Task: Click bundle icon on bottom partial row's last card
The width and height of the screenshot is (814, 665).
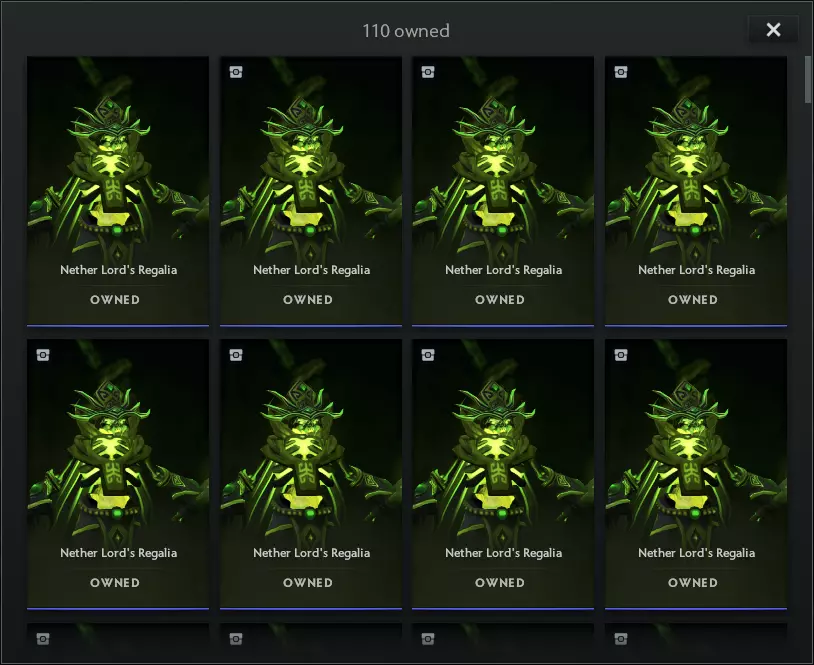Action: 621,636
